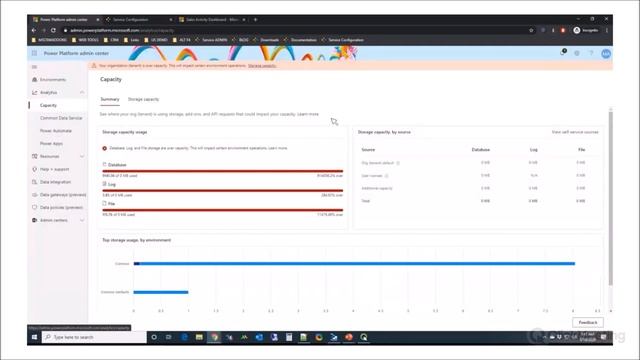Toggle the File checkbox

[104, 203]
